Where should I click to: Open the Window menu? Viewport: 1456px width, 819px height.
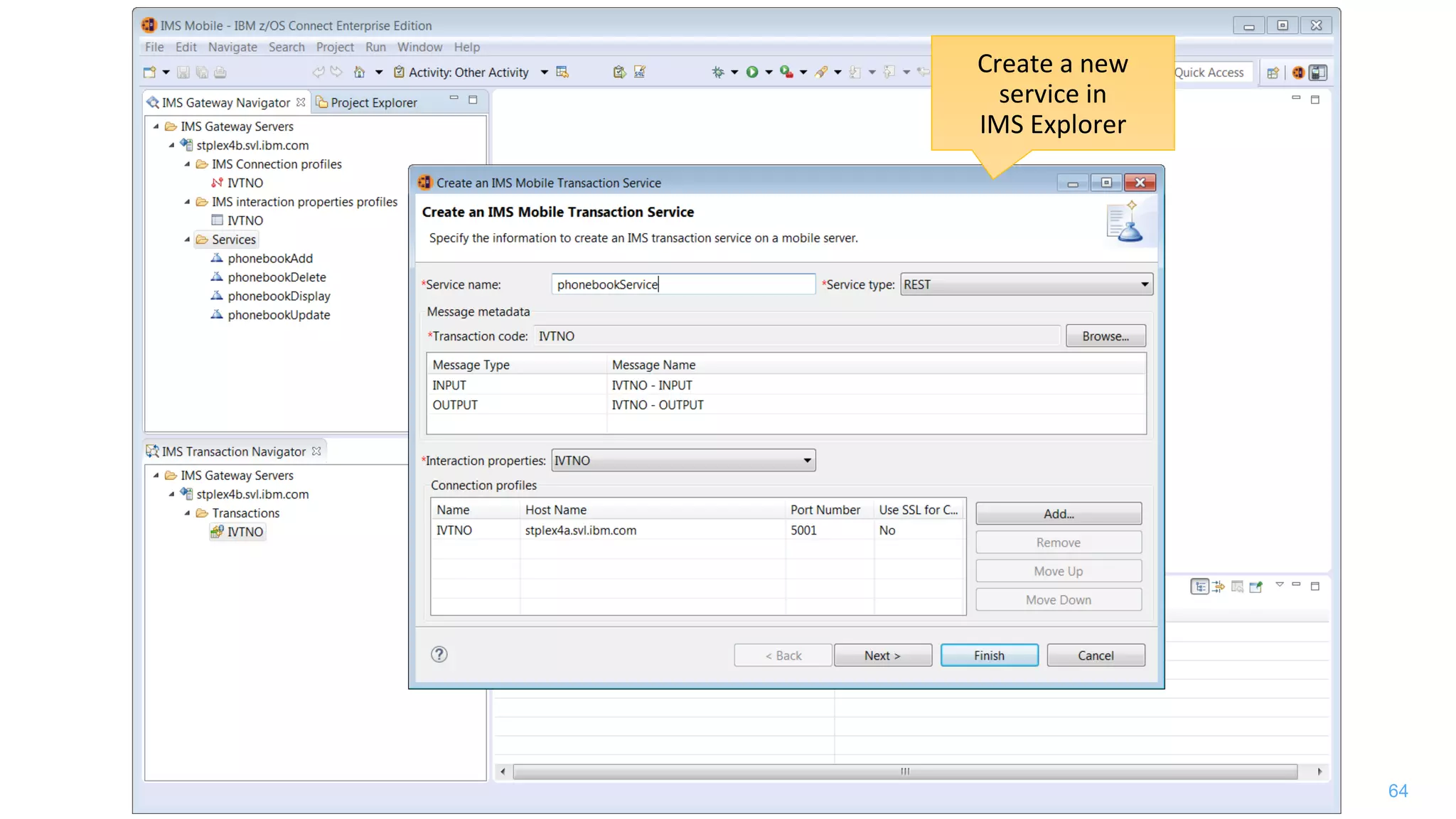[419, 47]
